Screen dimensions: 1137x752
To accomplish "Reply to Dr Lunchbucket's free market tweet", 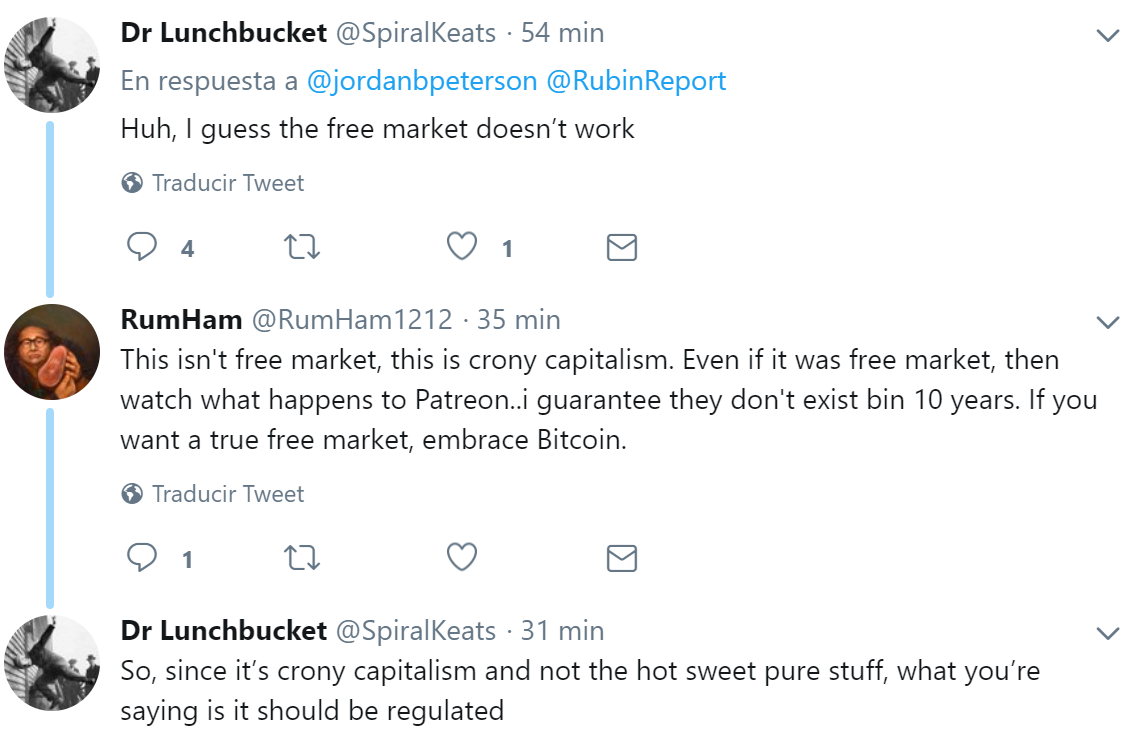I will pyautogui.click(x=143, y=247).
